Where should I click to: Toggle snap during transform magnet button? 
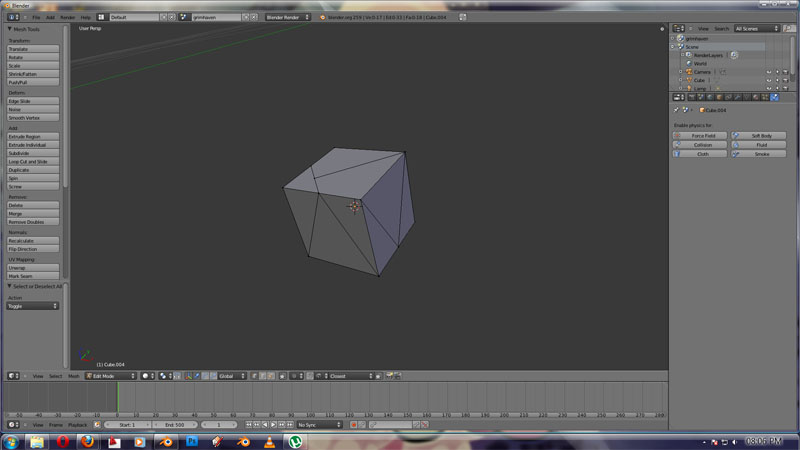point(310,376)
